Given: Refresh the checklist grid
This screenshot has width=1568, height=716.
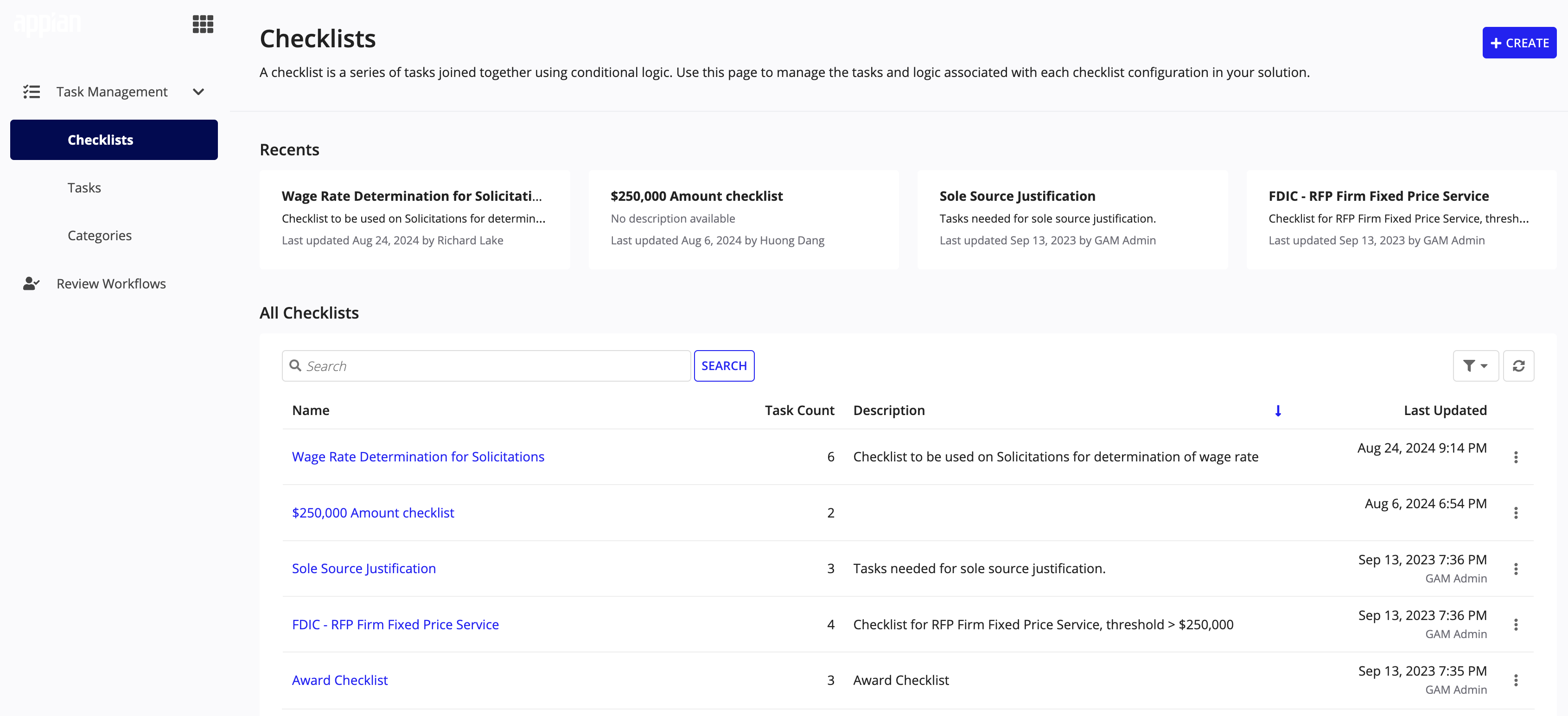Looking at the screenshot, I should (1519, 366).
